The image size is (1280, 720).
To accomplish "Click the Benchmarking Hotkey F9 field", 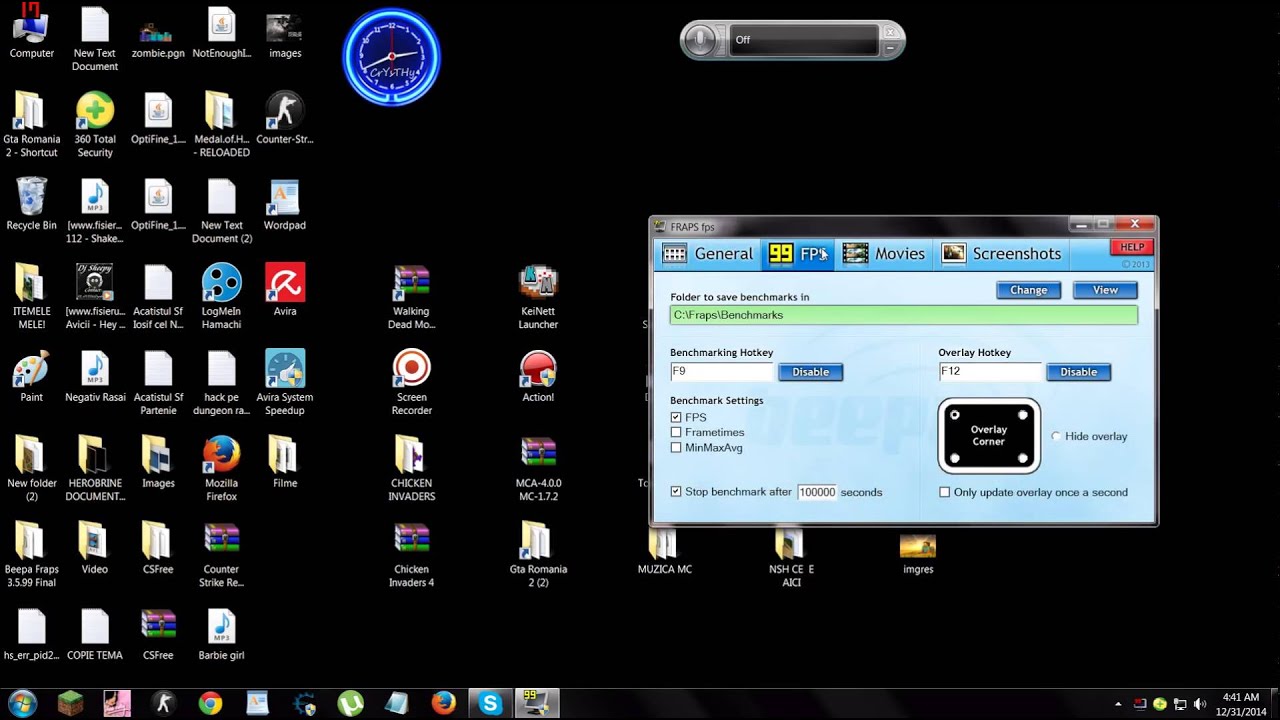I will coord(721,371).
